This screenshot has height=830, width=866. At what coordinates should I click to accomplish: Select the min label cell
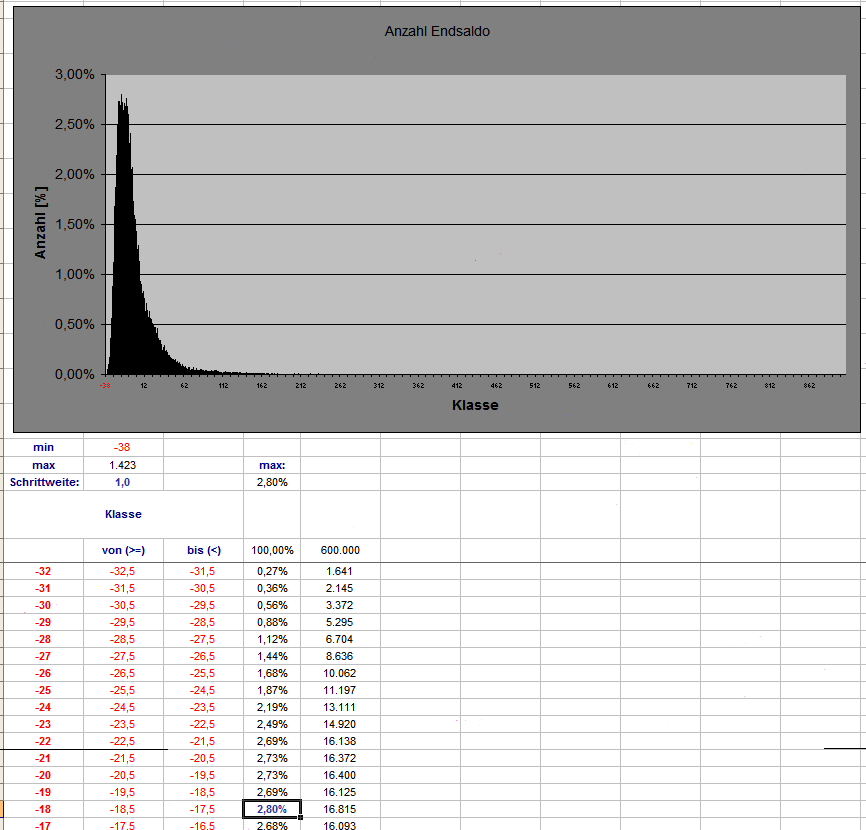coord(44,447)
